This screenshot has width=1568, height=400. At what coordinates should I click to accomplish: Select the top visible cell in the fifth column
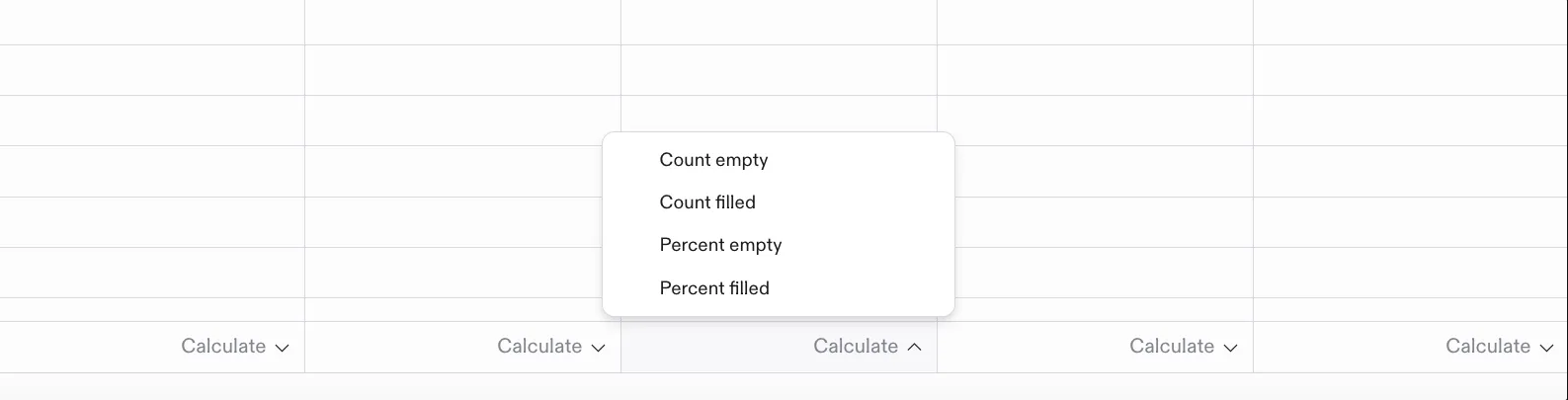1410,22
